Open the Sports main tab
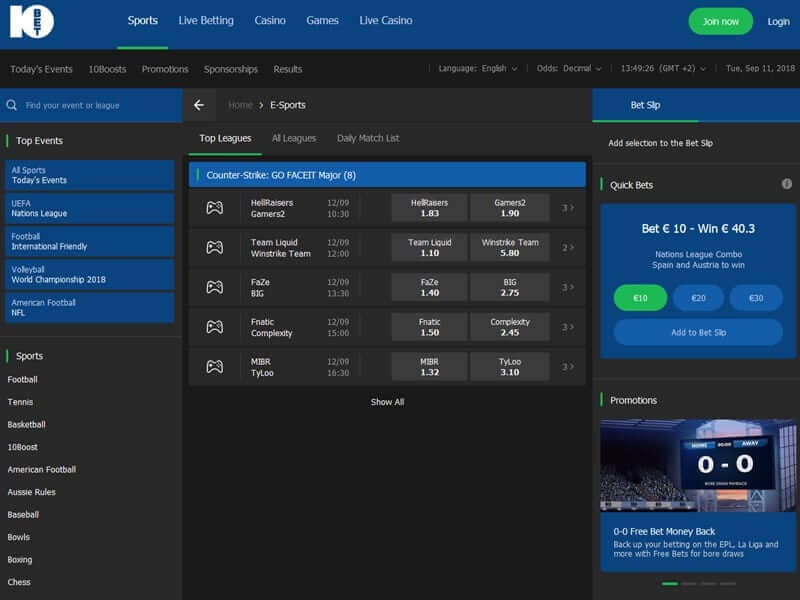Viewport: 800px width, 600px height. (142, 20)
